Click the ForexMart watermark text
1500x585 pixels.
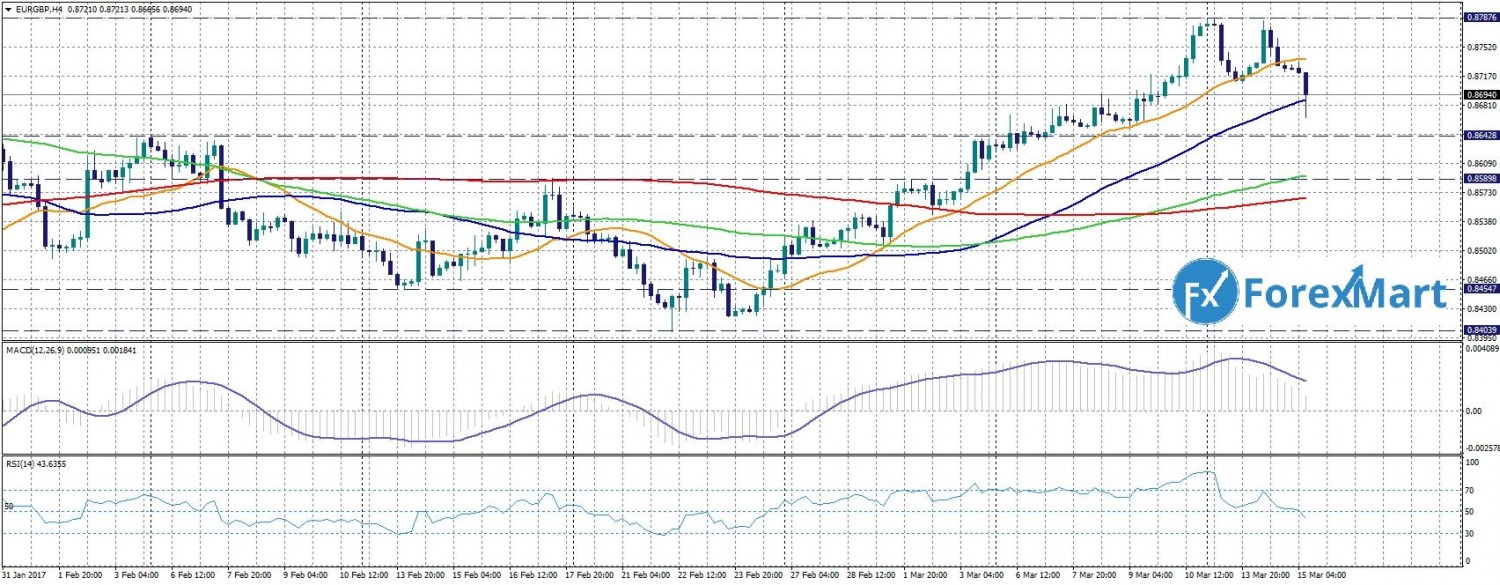[x=1343, y=293]
